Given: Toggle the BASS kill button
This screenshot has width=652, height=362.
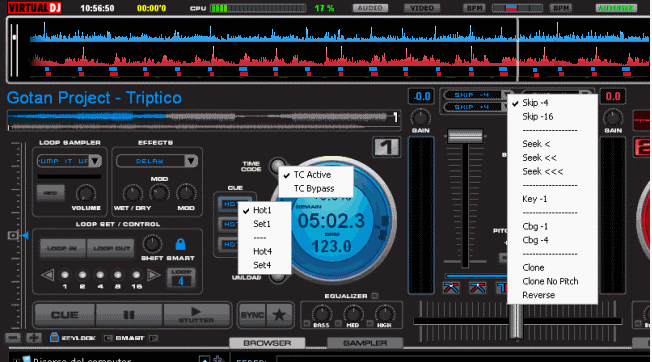Looking at the screenshot, I should [x=307, y=323].
